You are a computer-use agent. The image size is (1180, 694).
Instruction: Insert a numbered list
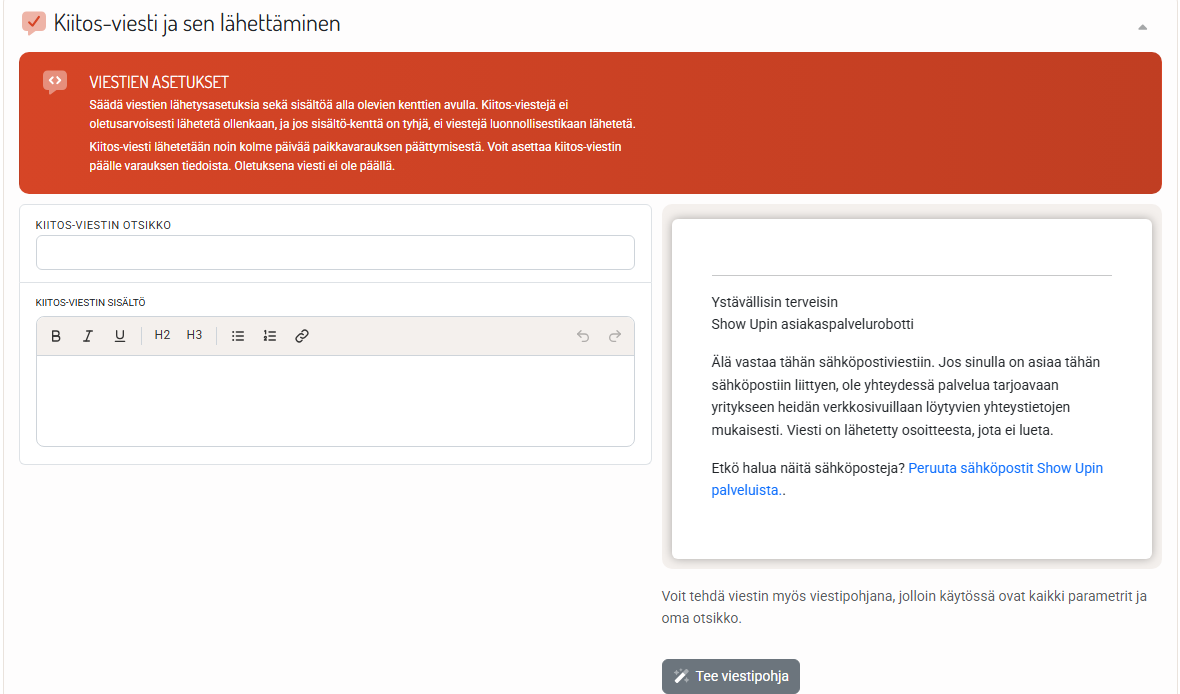[x=269, y=336]
